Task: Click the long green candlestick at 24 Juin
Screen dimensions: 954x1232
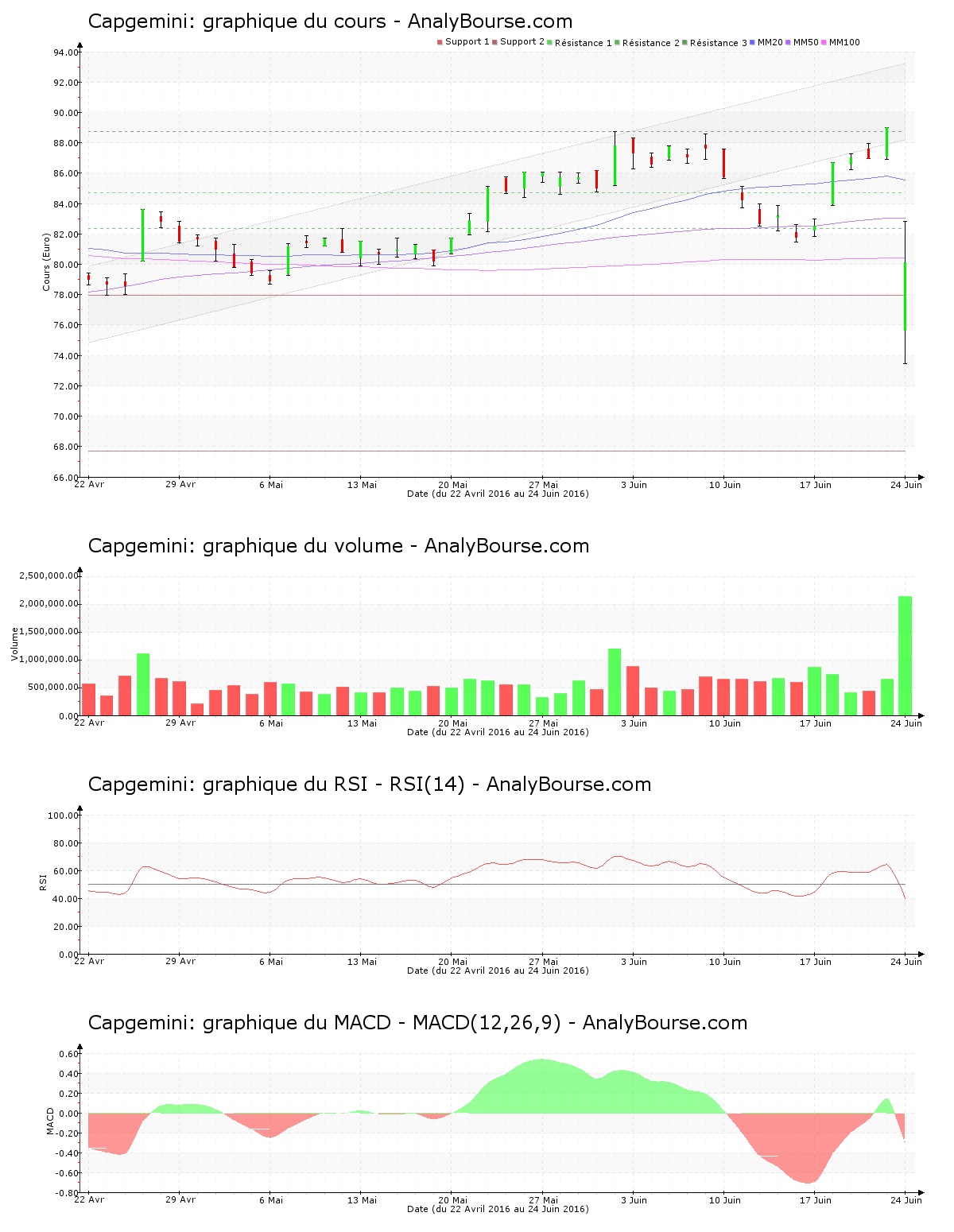Action: pyautogui.click(x=905, y=296)
